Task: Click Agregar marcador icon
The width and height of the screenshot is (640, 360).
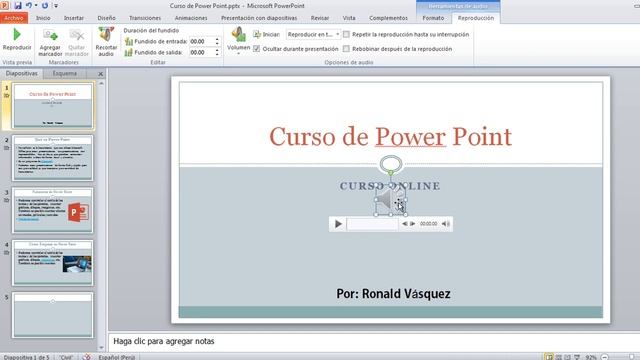Action: coord(50,36)
